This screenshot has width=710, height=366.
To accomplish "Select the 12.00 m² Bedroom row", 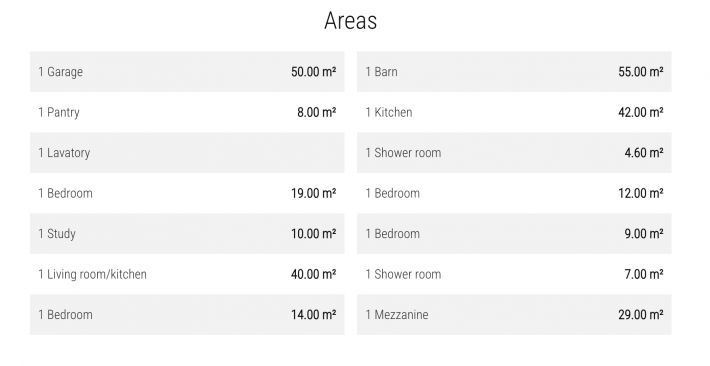I will (514, 193).
